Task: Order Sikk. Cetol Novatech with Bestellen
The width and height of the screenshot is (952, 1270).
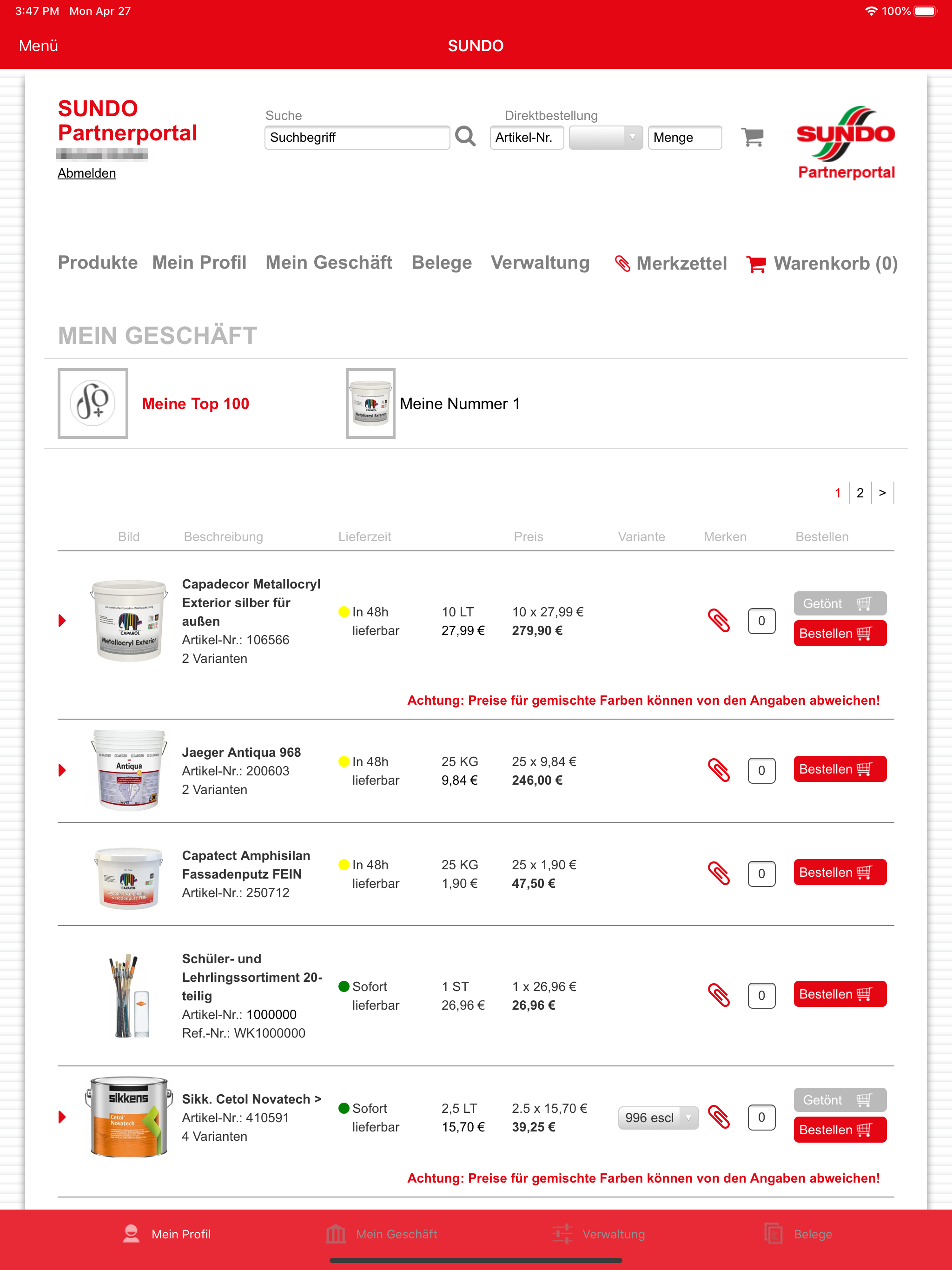Action: coord(840,1130)
